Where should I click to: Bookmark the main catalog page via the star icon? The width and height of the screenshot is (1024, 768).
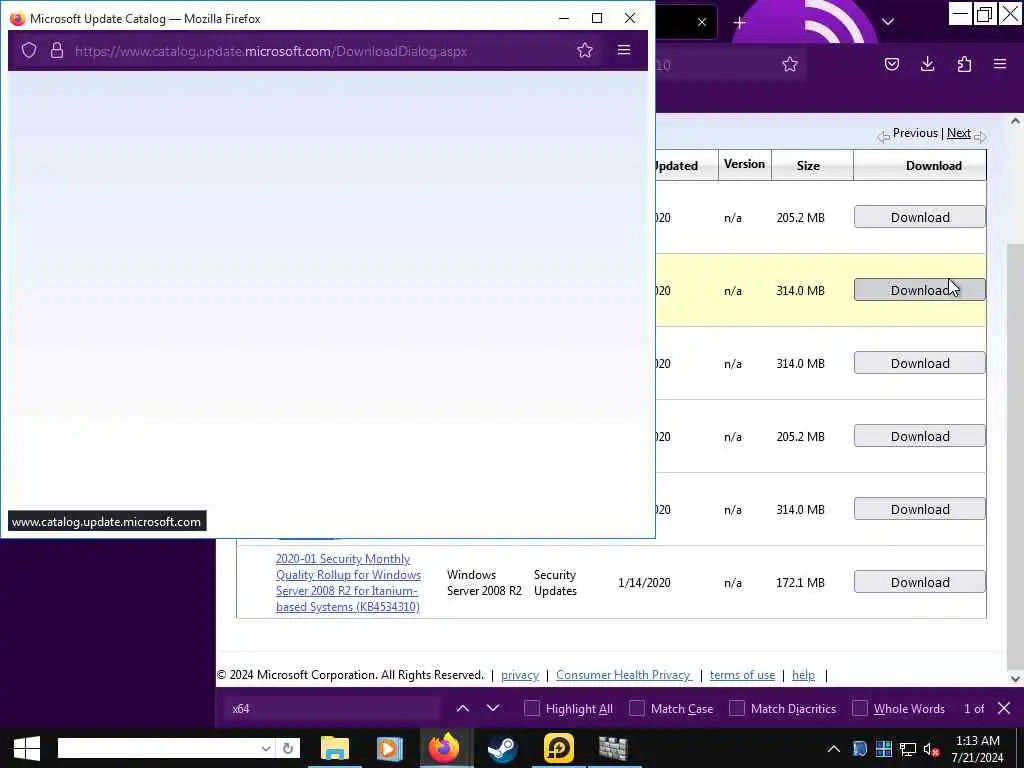coord(790,64)
